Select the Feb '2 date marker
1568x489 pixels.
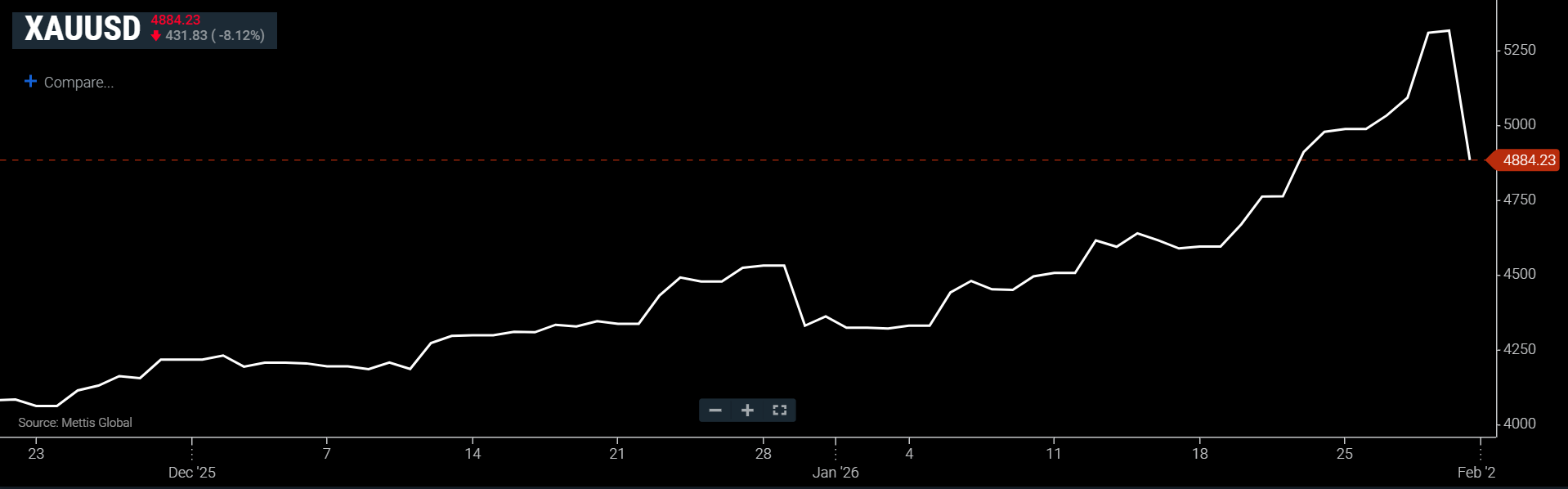(x=1476, y=473)
